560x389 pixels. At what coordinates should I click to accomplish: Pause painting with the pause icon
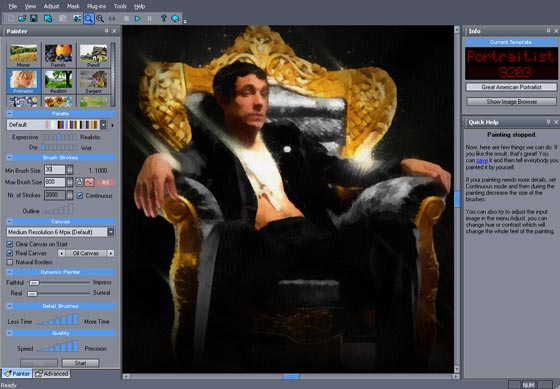click(149, 18)
